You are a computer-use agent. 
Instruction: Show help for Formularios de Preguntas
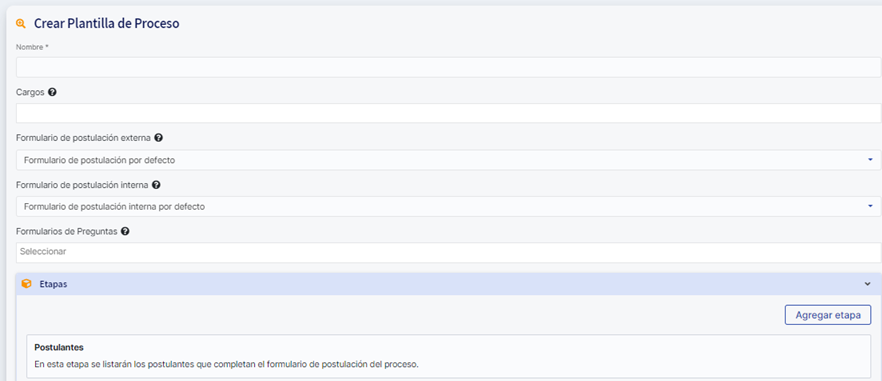coord(125,231)
